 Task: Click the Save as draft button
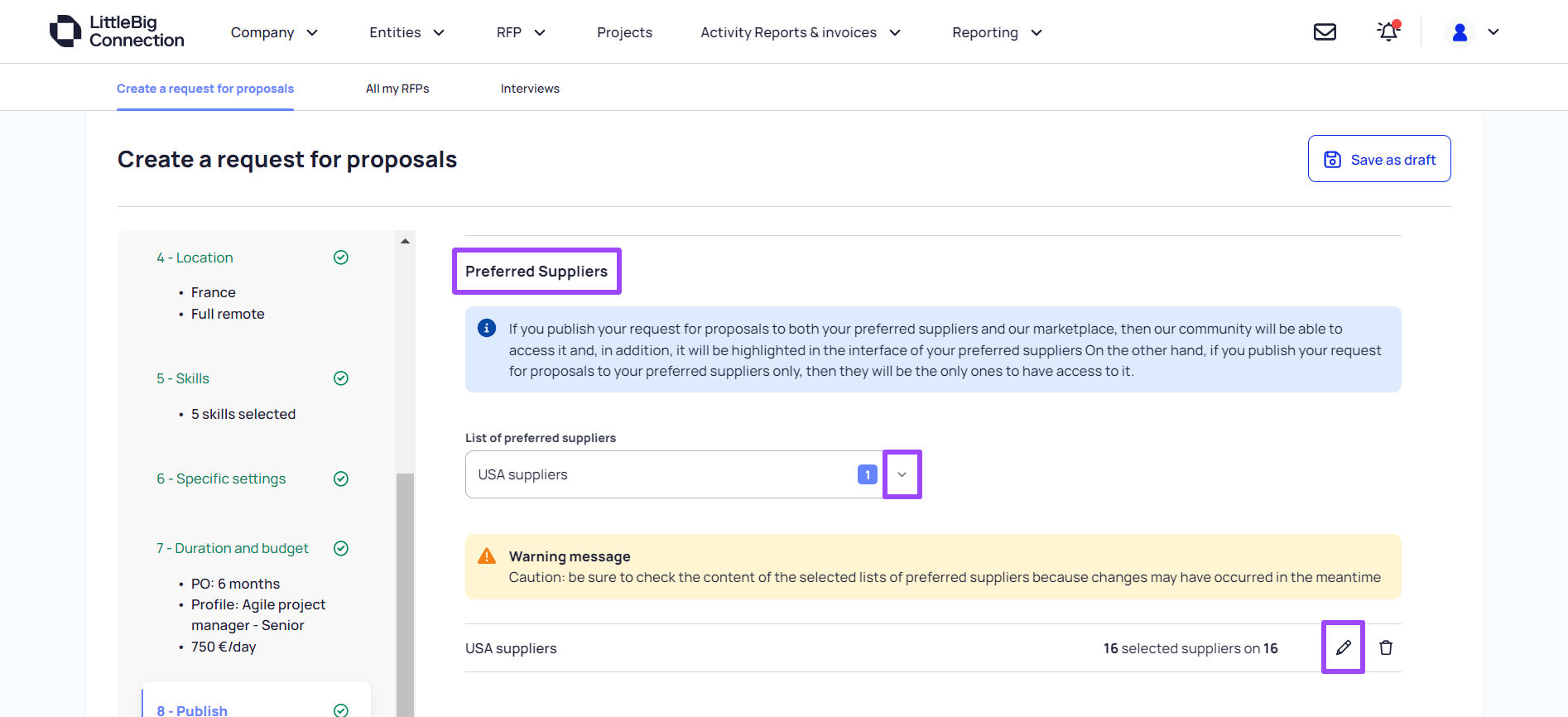[x=1379, y=159]
